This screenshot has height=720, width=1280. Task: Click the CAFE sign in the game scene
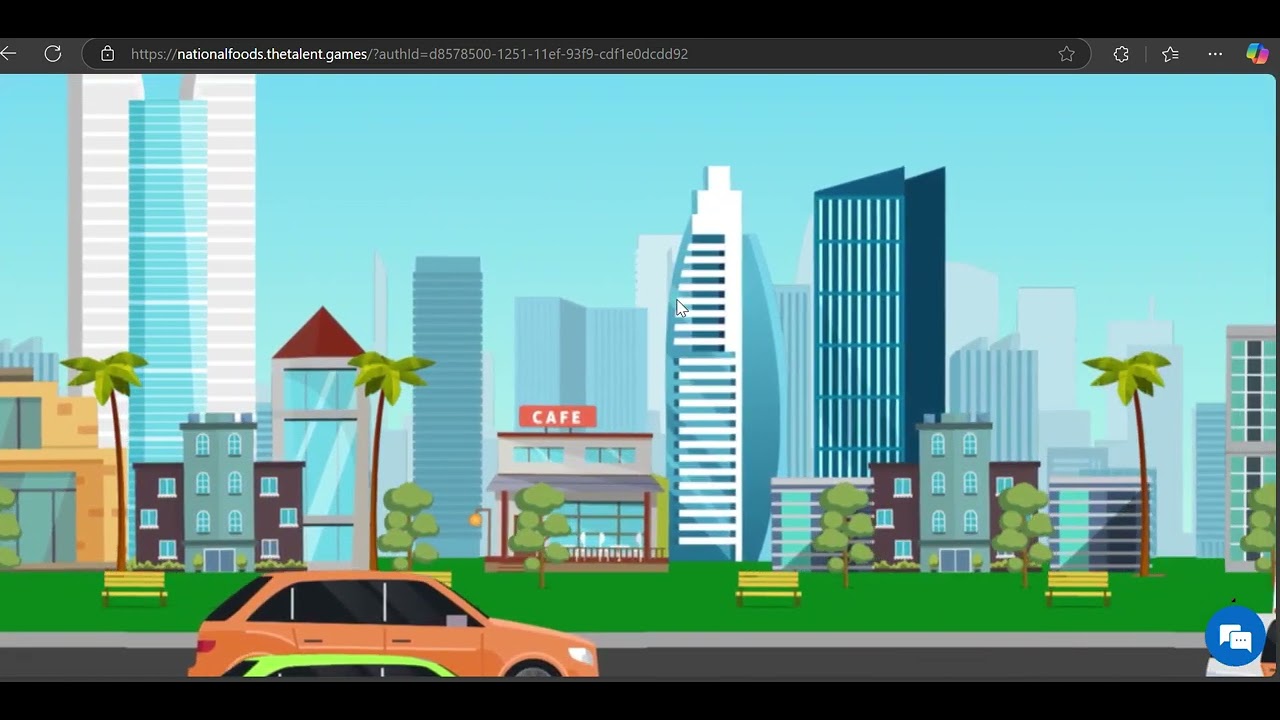(x=557, y=417)
